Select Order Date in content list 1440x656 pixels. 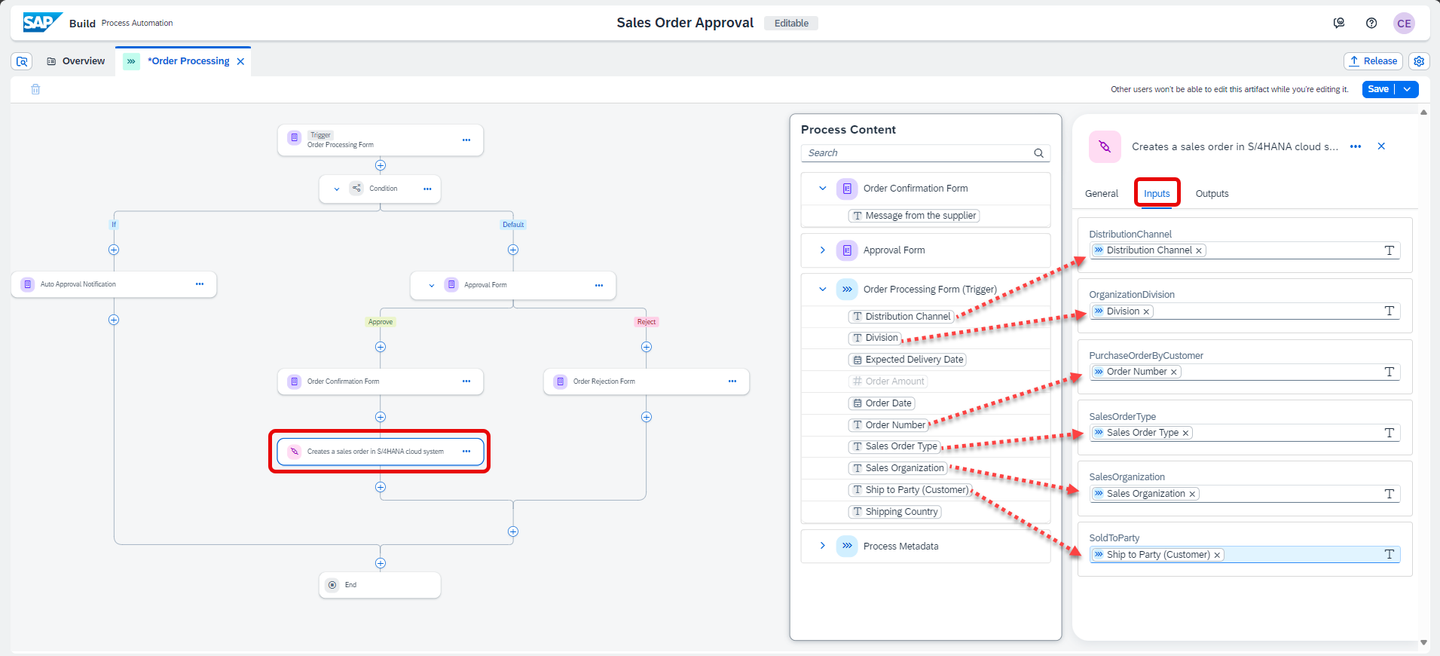coord(881,403)
